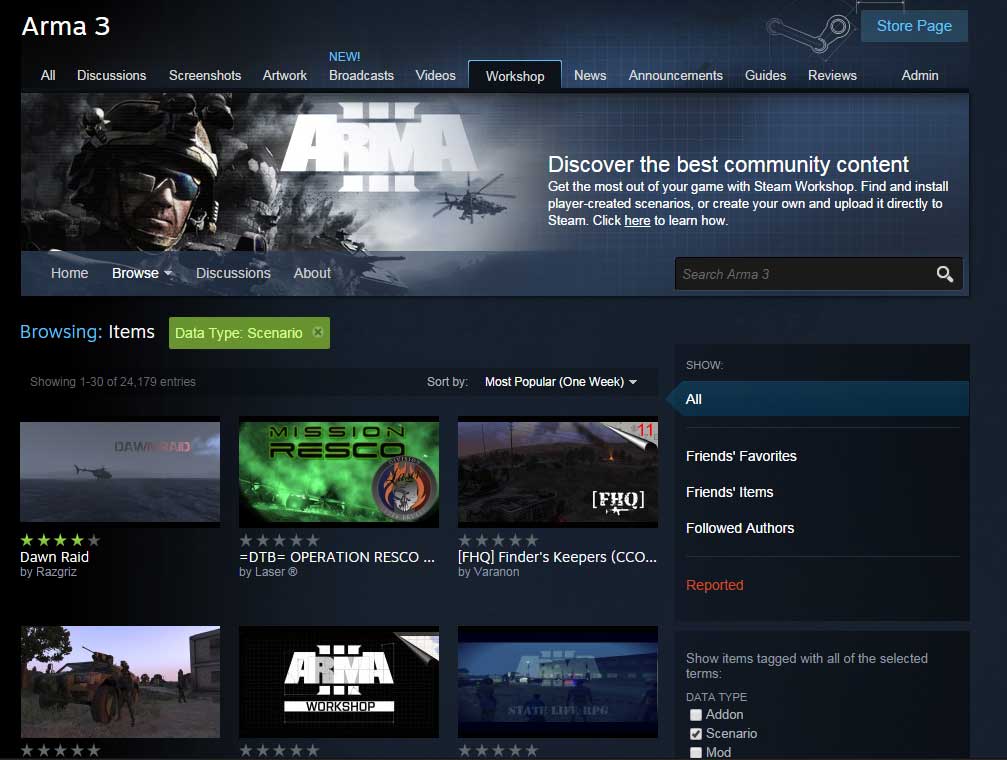Open the Discussions tab in top navigation
The width and height of the screenshot is (1007, 760).
[112, 75]
